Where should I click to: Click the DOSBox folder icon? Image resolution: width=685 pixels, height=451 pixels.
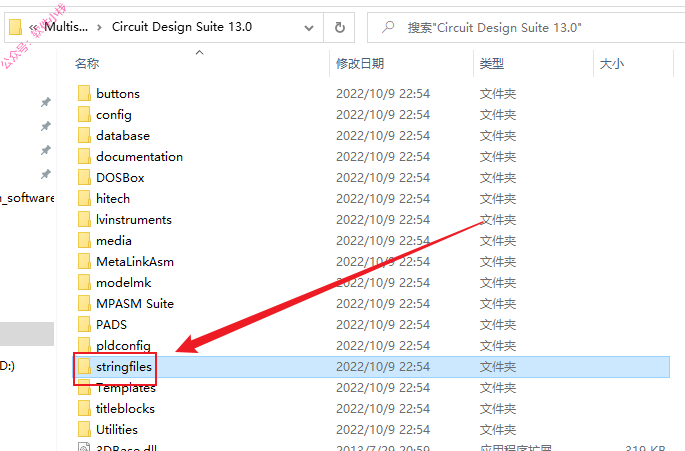[x=84, y=177]
